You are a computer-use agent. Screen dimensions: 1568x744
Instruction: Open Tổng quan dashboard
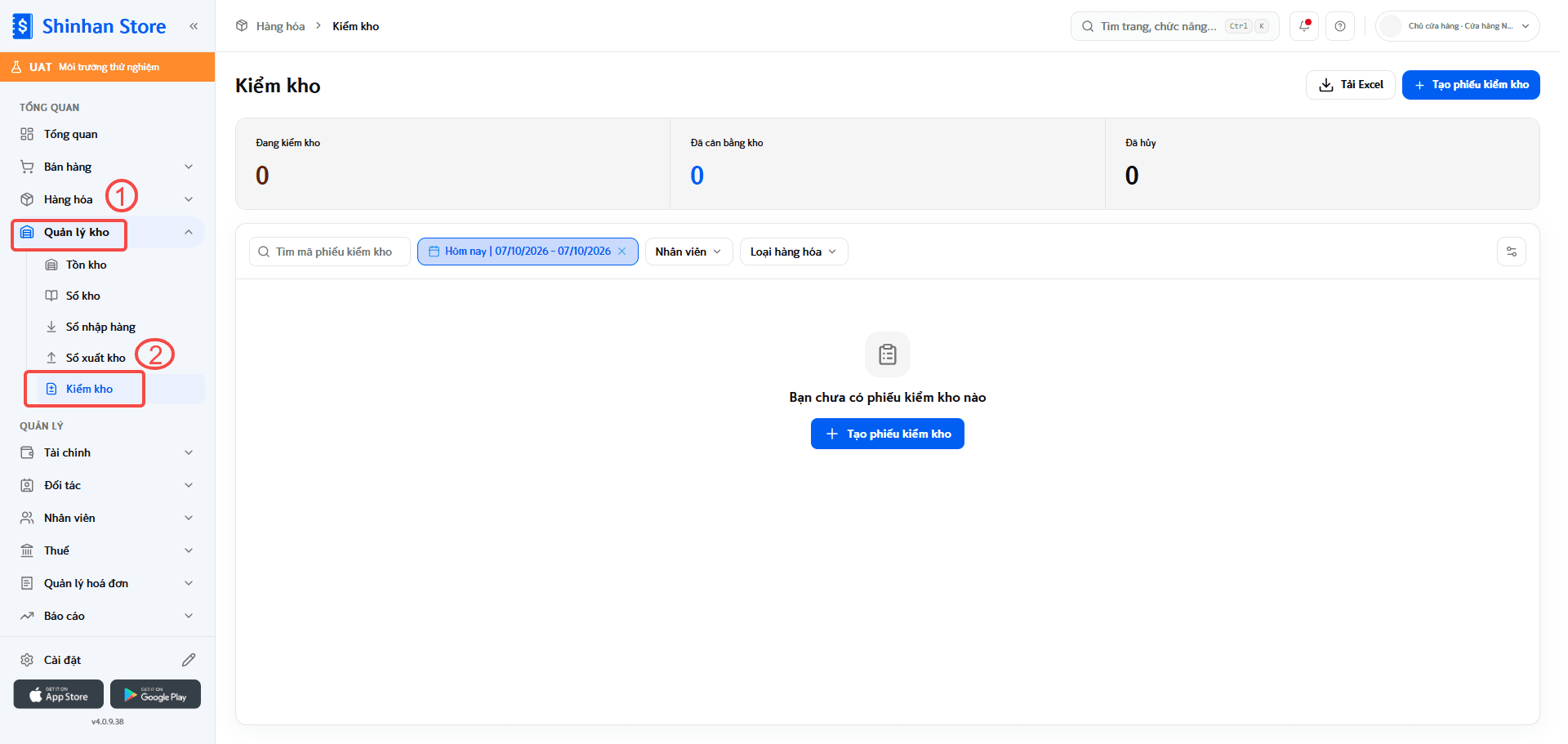click(108, 134)
